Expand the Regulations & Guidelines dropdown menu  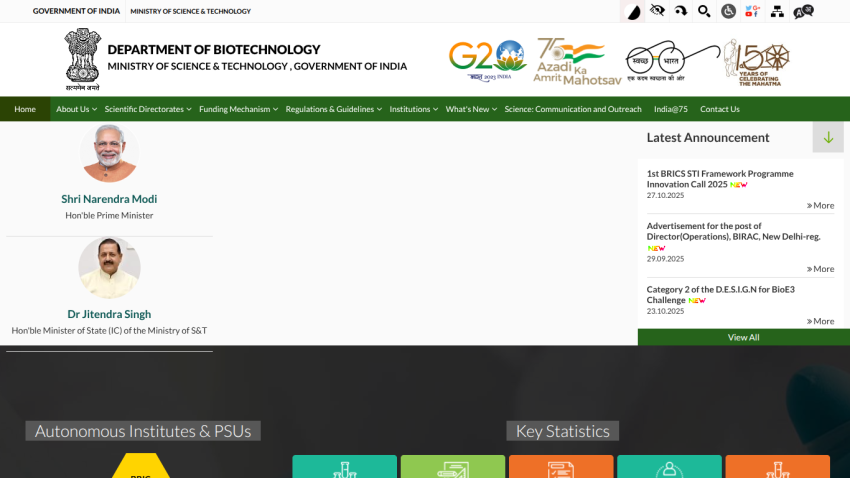click(333, 109)
